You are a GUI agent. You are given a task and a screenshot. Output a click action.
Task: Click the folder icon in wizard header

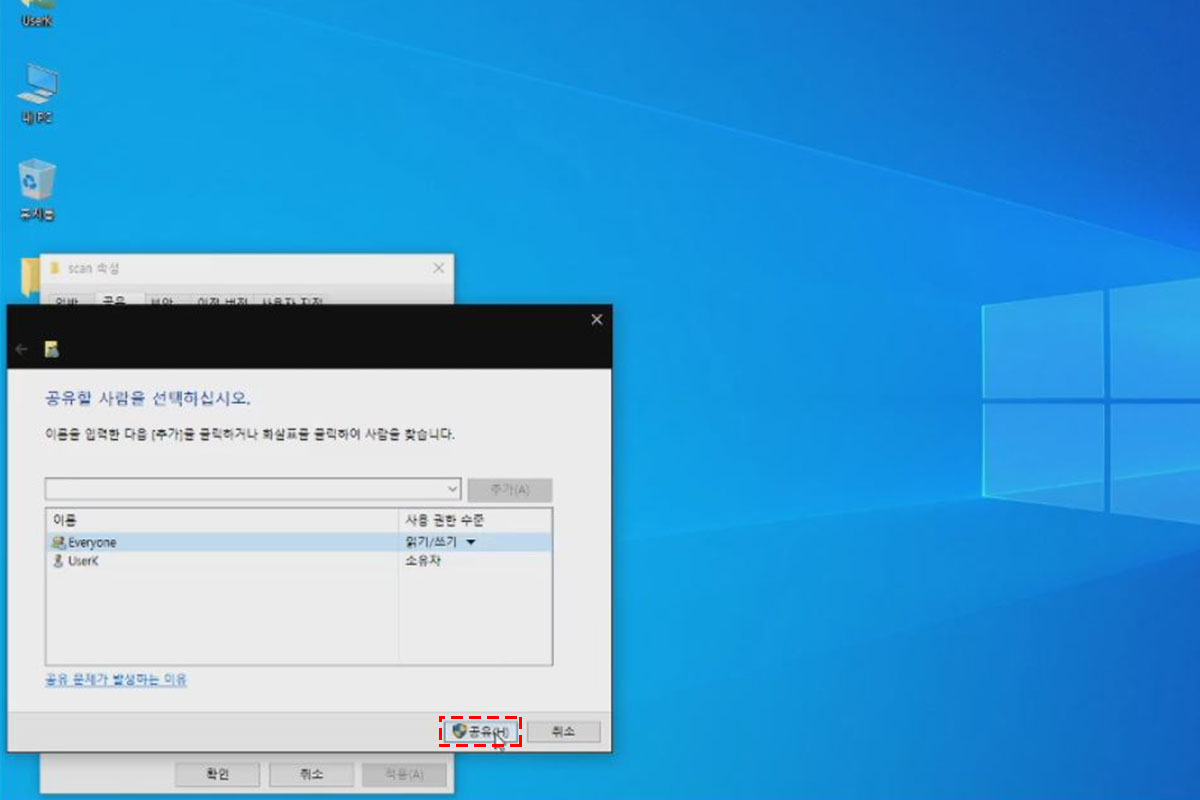click(51, 349)
